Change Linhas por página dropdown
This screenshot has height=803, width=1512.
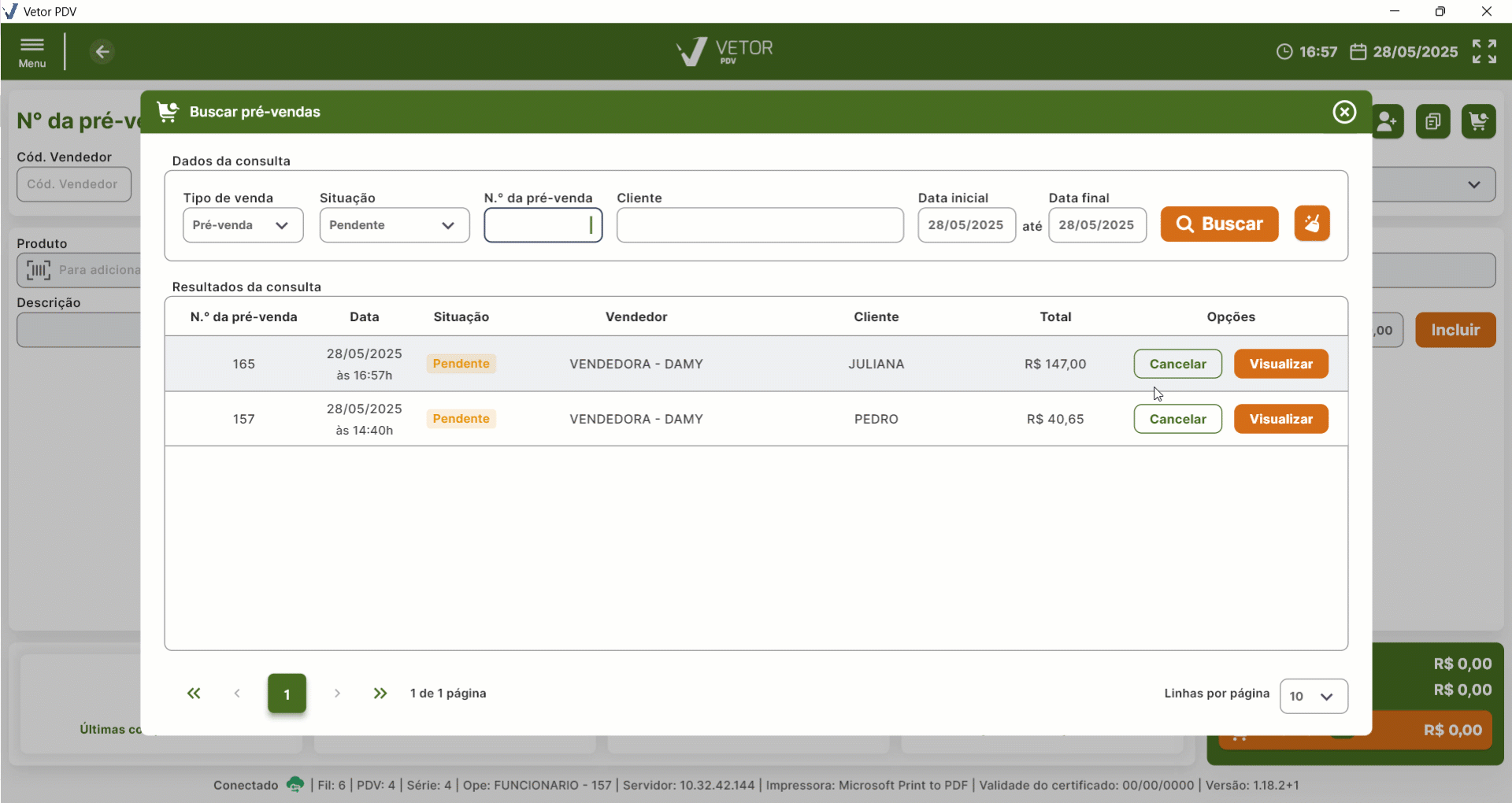click(1313, 697)
